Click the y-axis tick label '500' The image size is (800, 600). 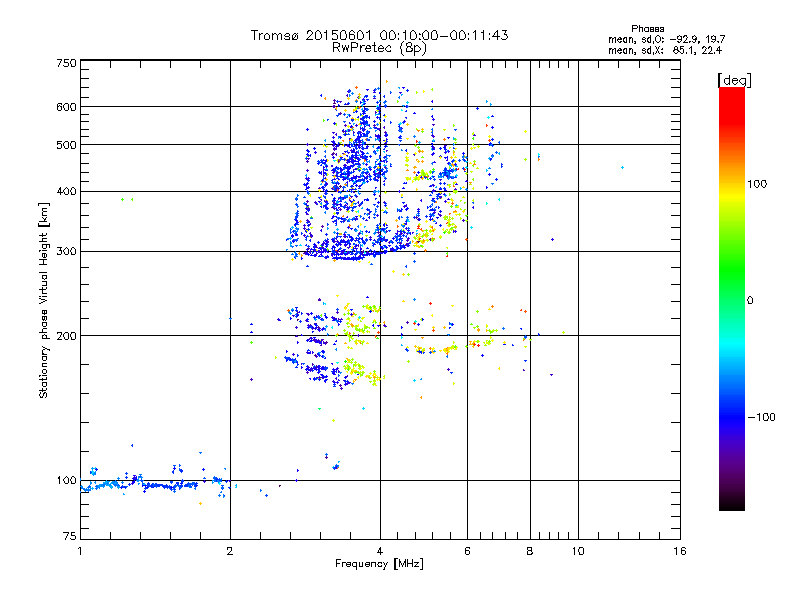[x=66, y=145]
